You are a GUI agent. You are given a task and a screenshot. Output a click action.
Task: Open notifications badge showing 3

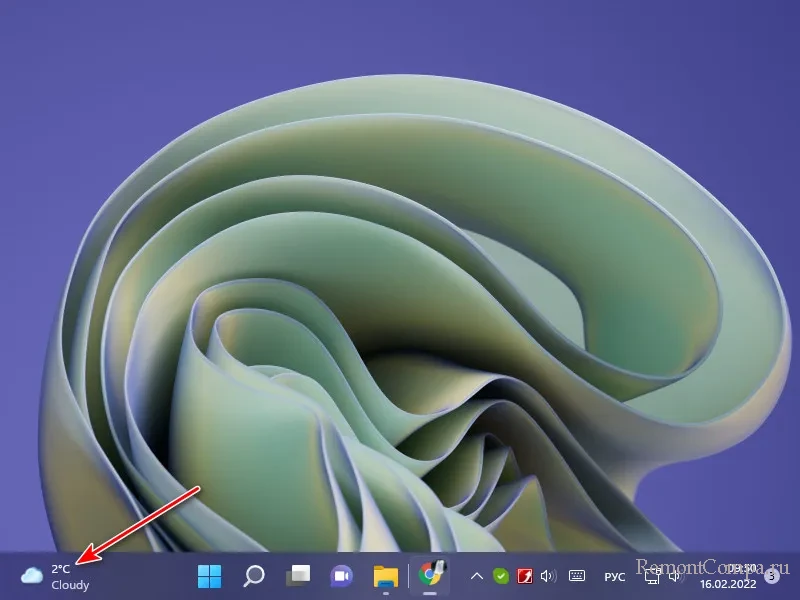[x=771, y=576]
